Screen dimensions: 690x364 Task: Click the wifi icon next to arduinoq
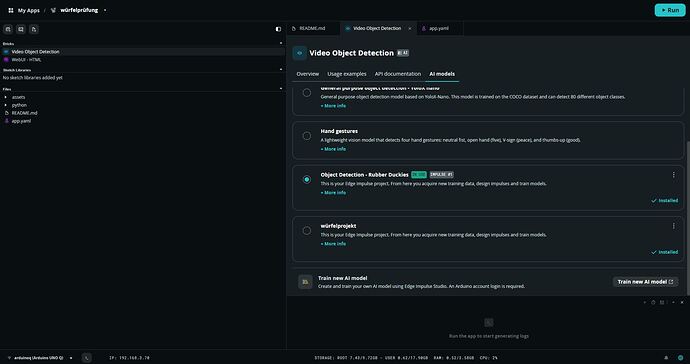[9, 358]
